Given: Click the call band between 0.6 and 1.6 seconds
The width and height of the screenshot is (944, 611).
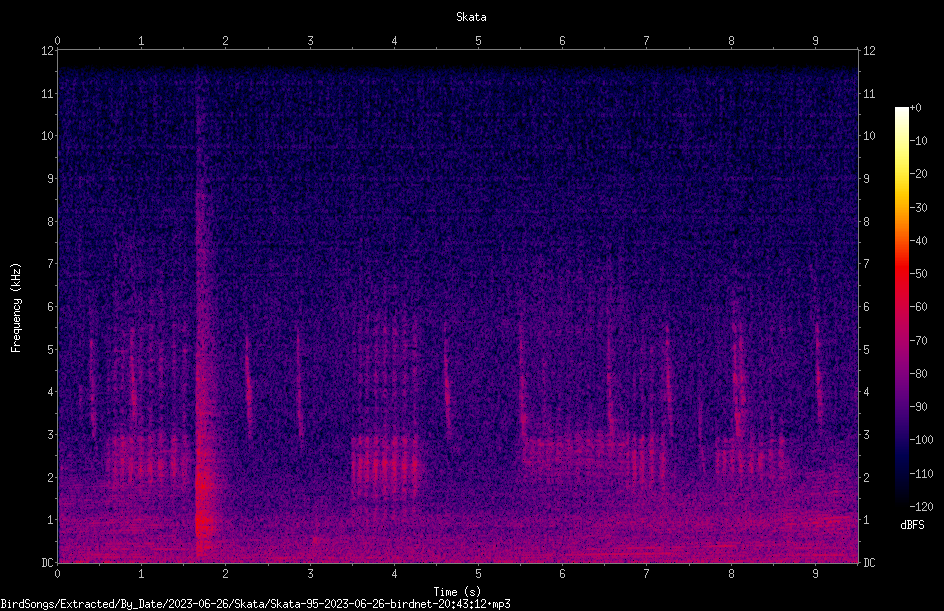Looking at the screenshot, I should [149, 459].
